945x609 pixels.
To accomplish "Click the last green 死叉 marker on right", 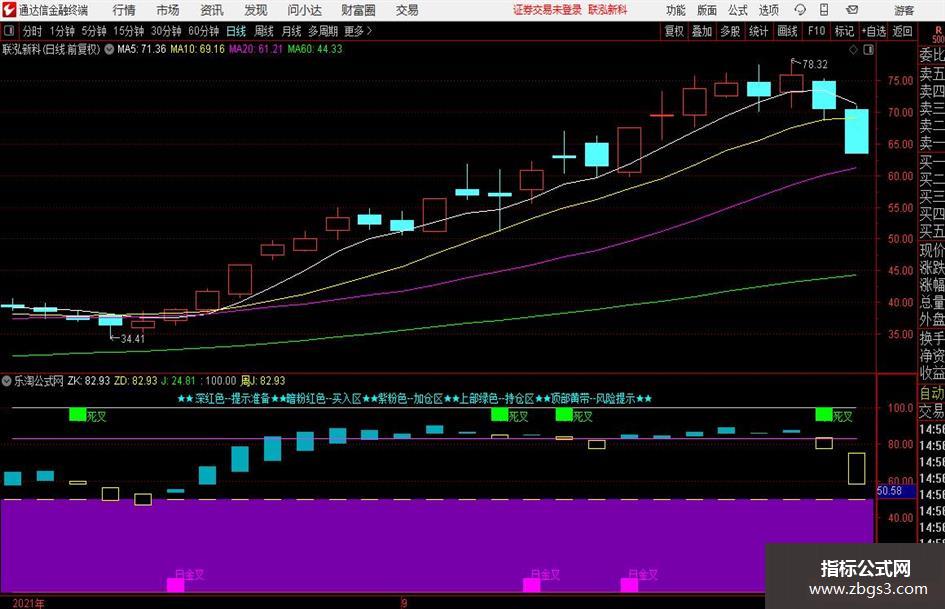I will pyautogui.click(x=824, y=414).
